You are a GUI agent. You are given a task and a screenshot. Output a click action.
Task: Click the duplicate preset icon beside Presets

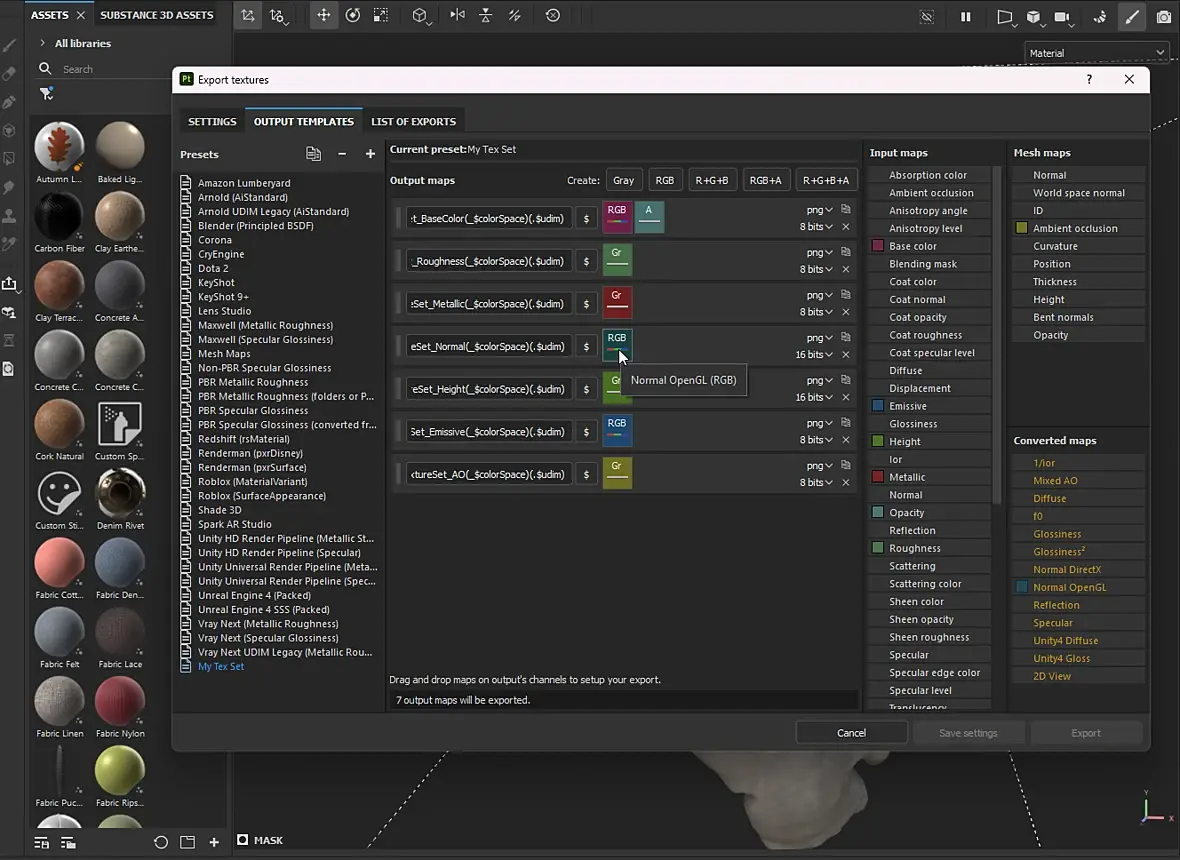tap(313, 154)
